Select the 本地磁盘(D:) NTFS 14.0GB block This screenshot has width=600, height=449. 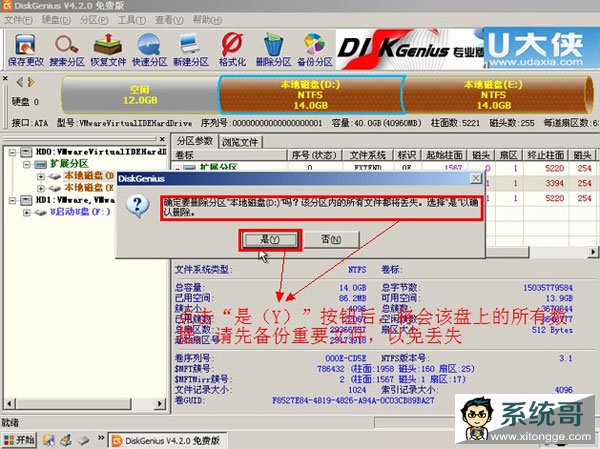point(311,95)
